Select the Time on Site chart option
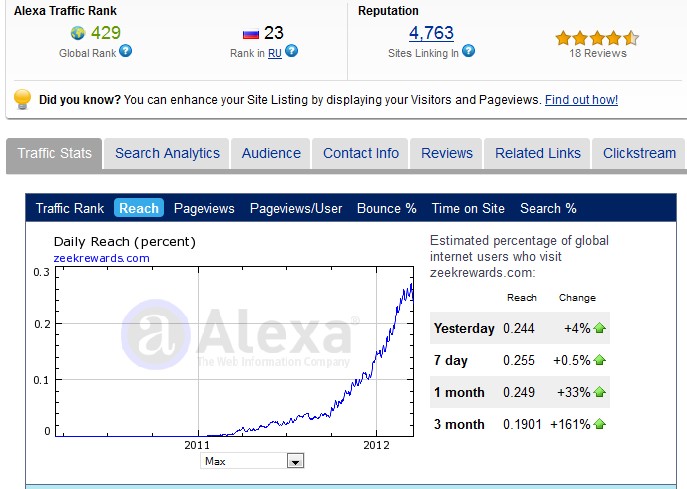Image resolution: width=687 pixels, height=489 pixels. click(x=468, y=208)
